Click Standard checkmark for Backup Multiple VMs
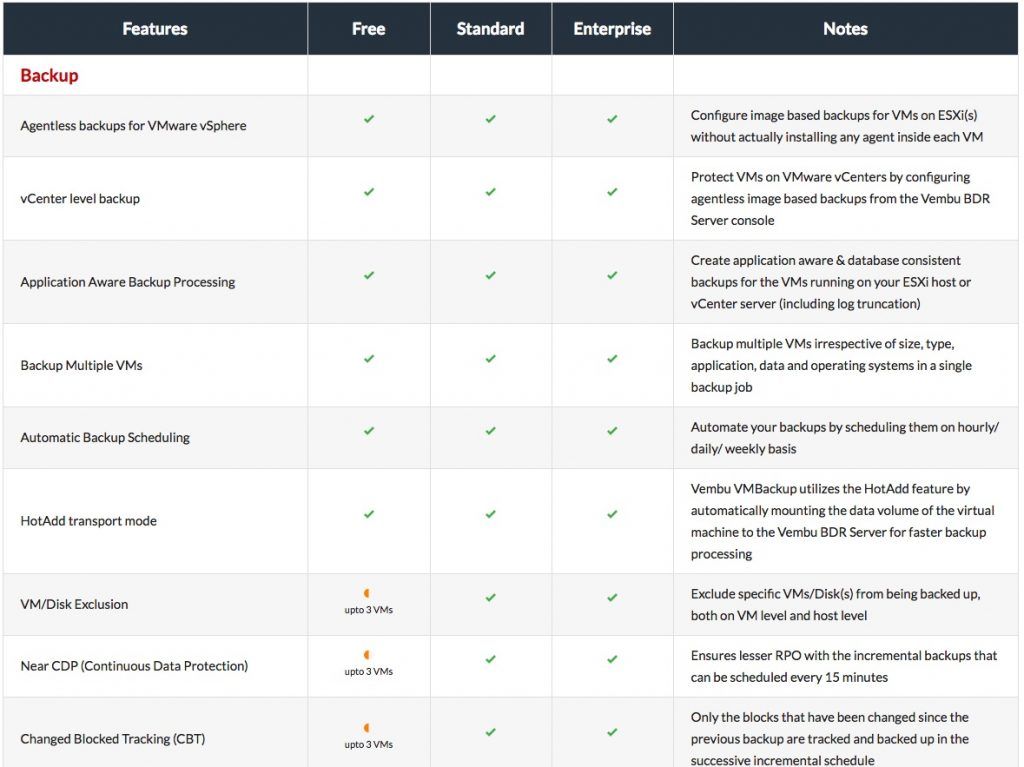 click(x=490, y=359)
